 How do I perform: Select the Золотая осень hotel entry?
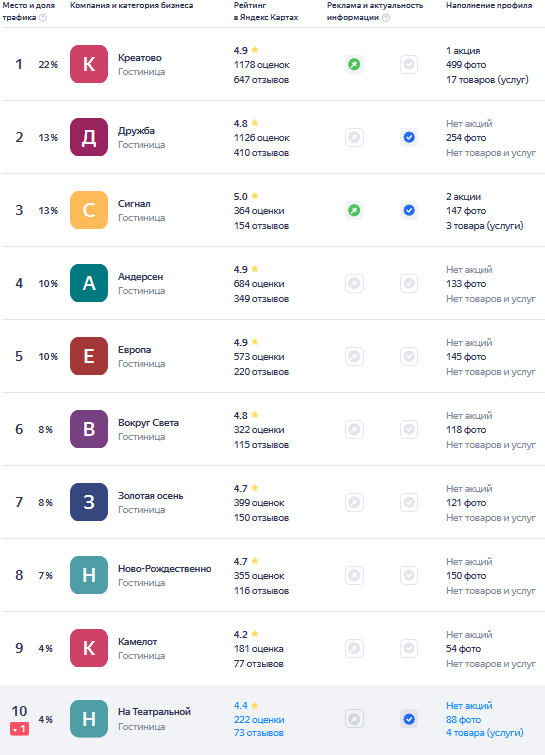pyautogui.click(x=272, y=502)
